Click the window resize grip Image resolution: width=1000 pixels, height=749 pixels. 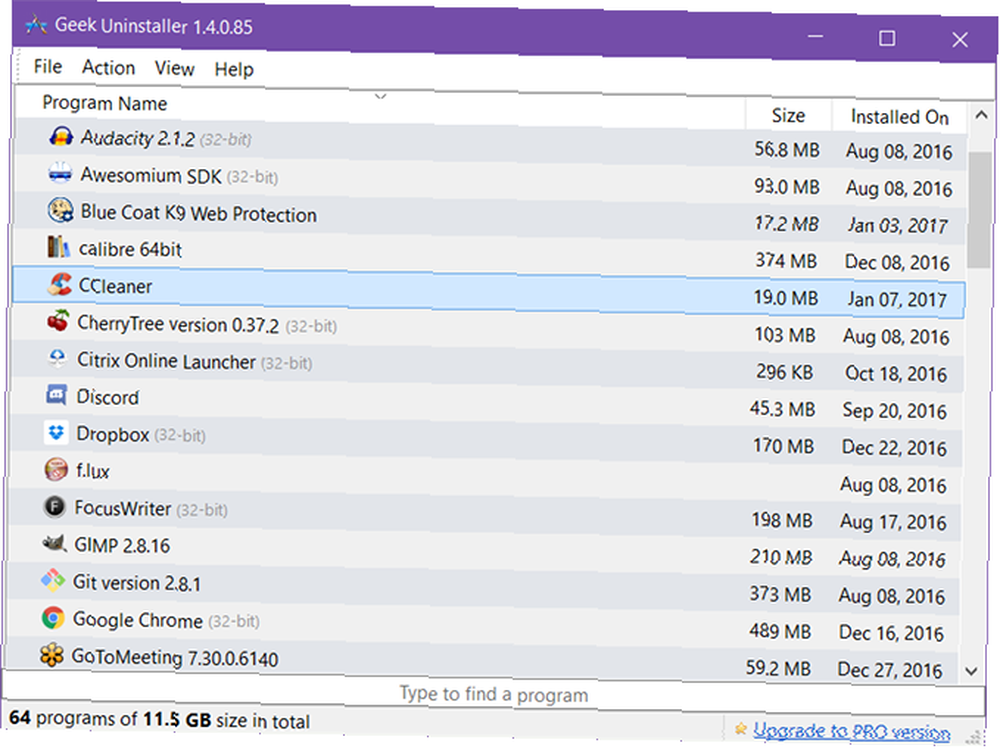(x=974, y=737)
